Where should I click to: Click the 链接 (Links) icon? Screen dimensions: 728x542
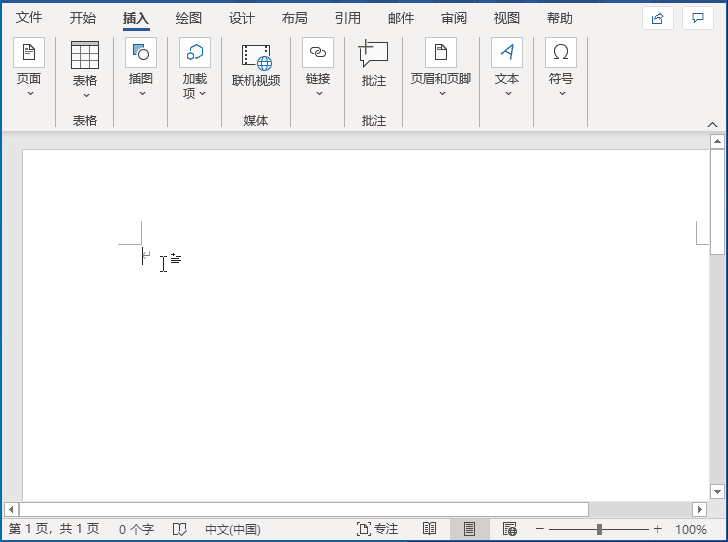318,52
